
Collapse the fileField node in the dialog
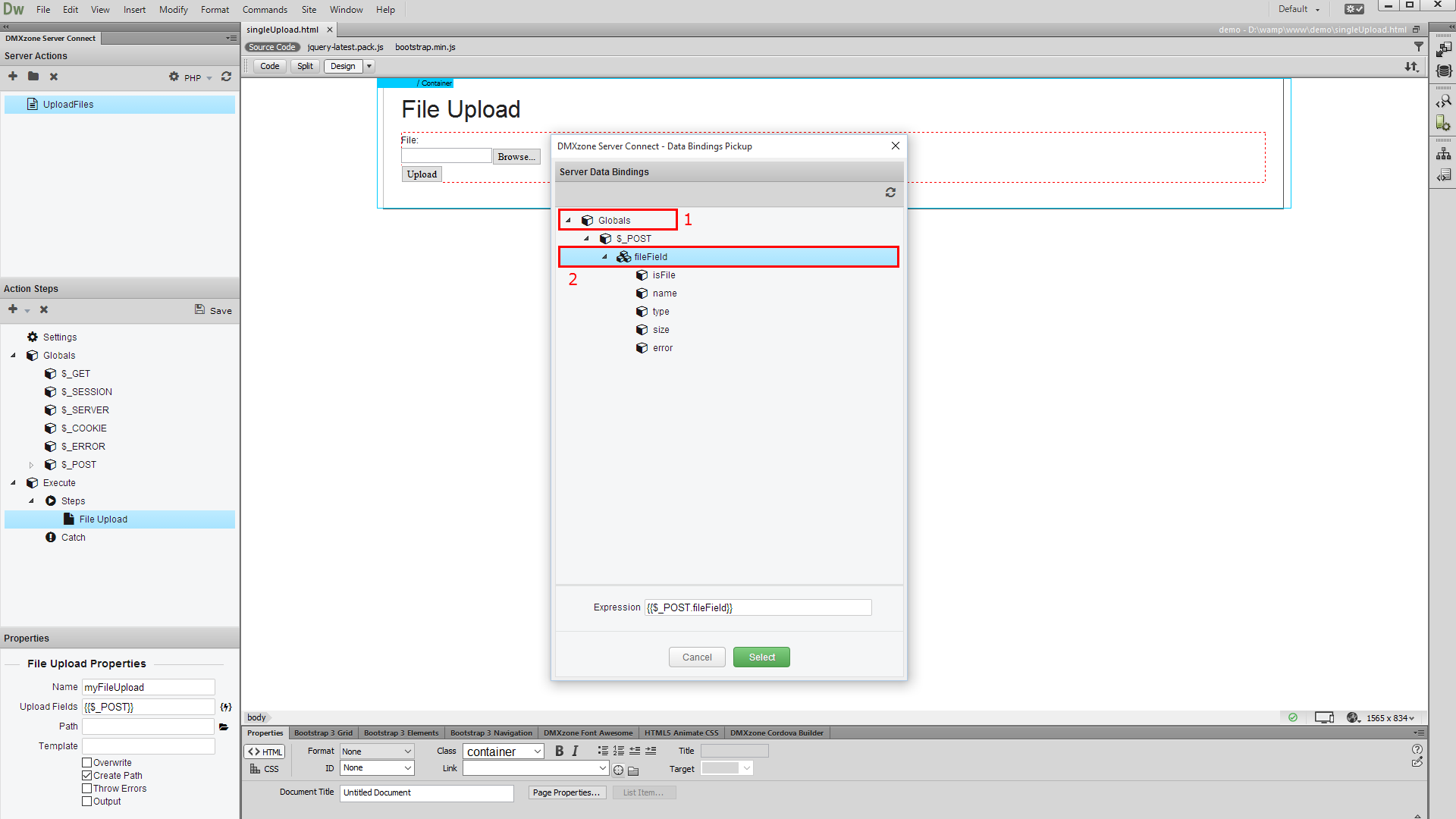(x=604, y=257)
